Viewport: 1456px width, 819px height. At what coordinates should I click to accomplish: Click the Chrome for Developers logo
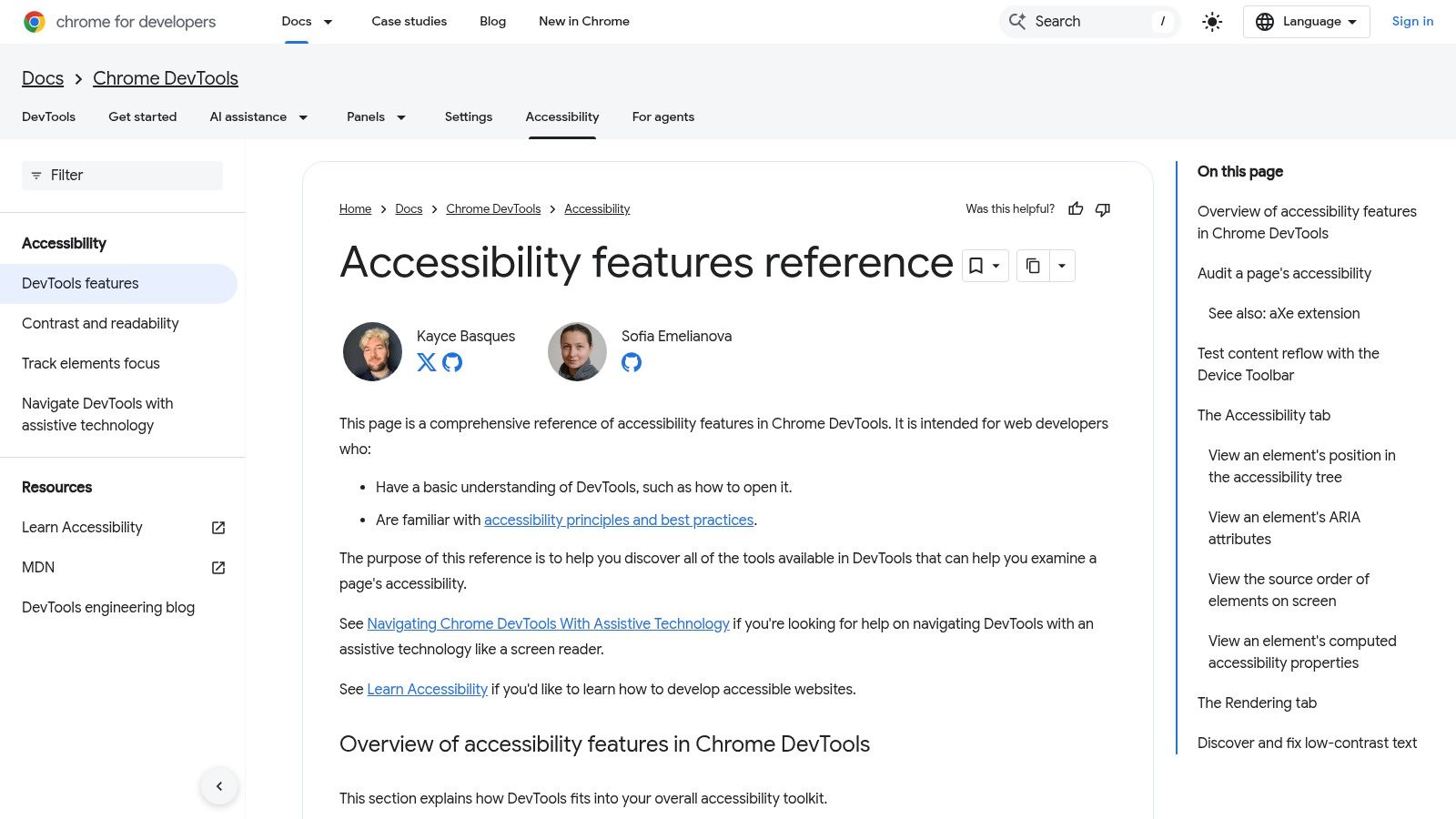(119, 22)
